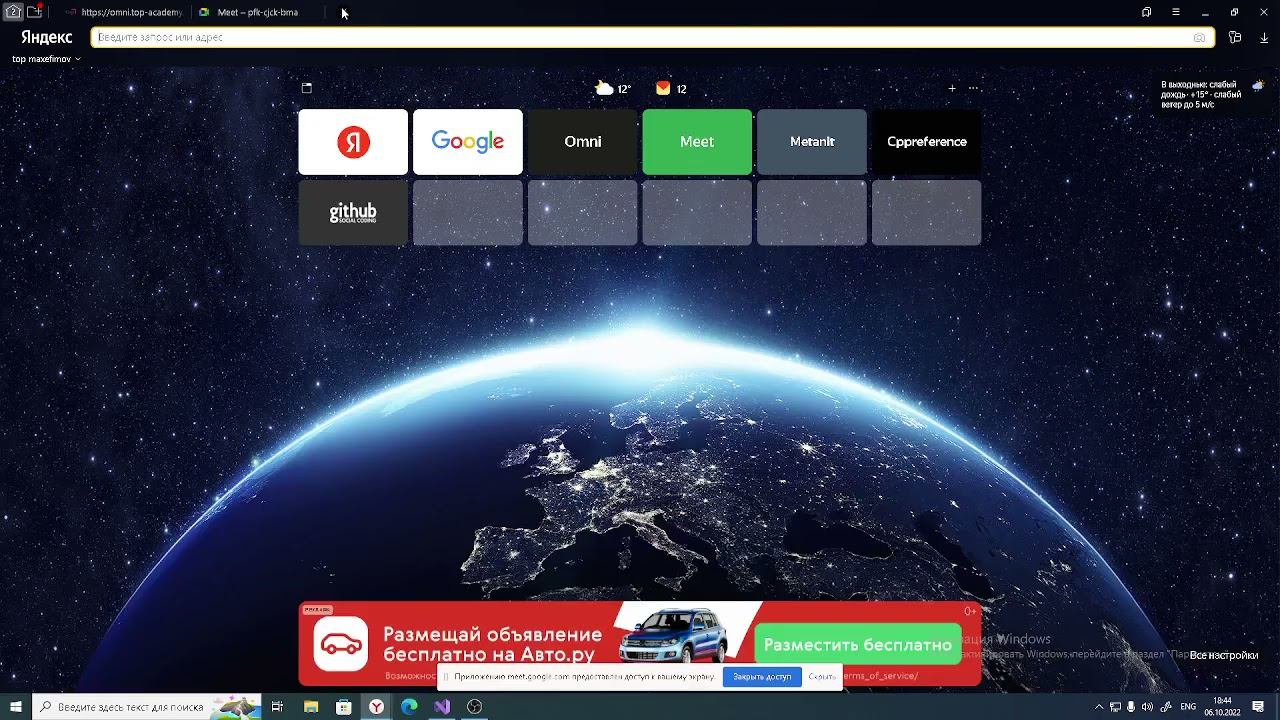This screenshot has width=1280, height=720.
Task: Click the Yandex Browser taskbar icon
Action: (x=377, y=707)
